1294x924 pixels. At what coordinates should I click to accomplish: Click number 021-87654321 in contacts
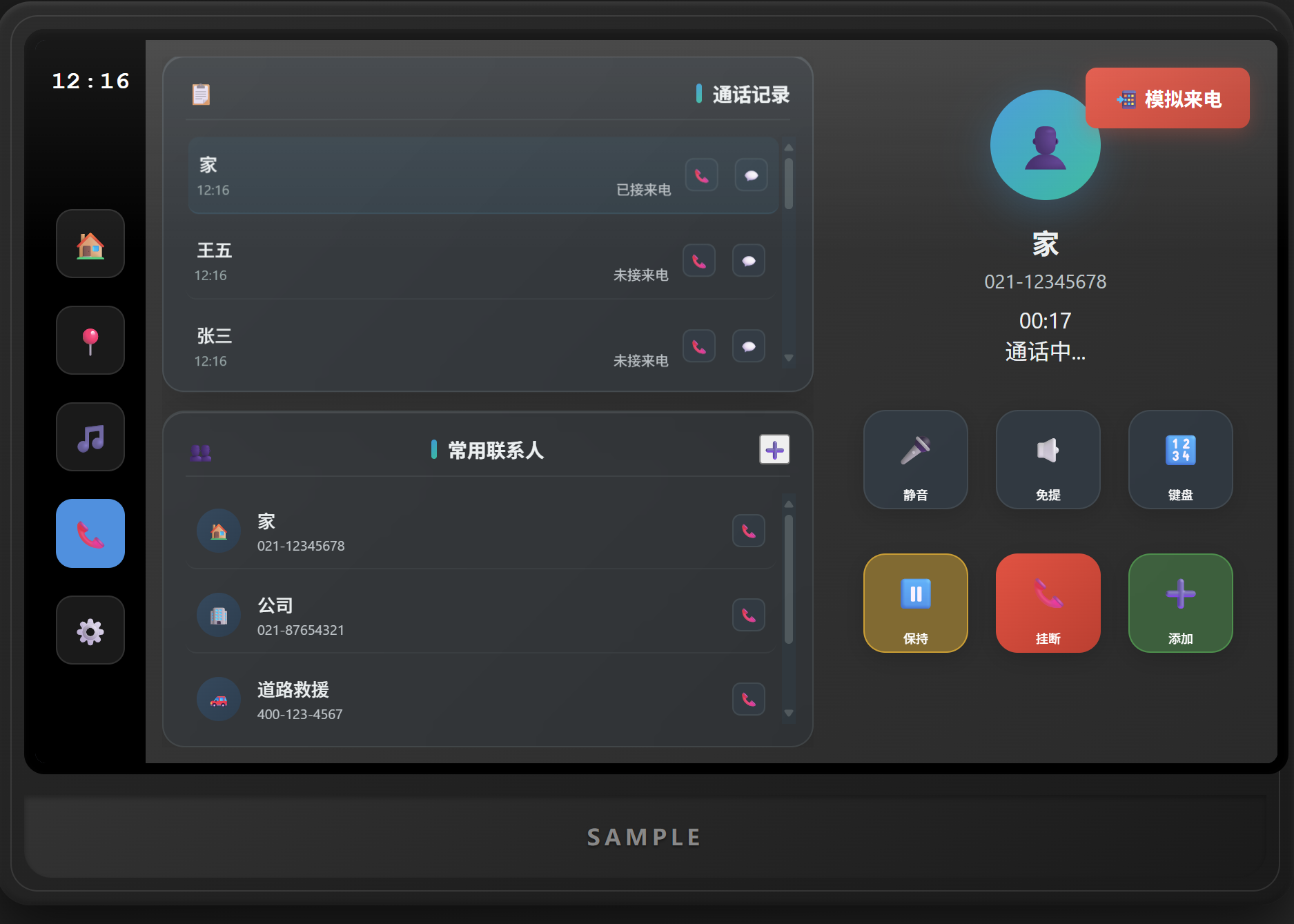coord(301,630)
